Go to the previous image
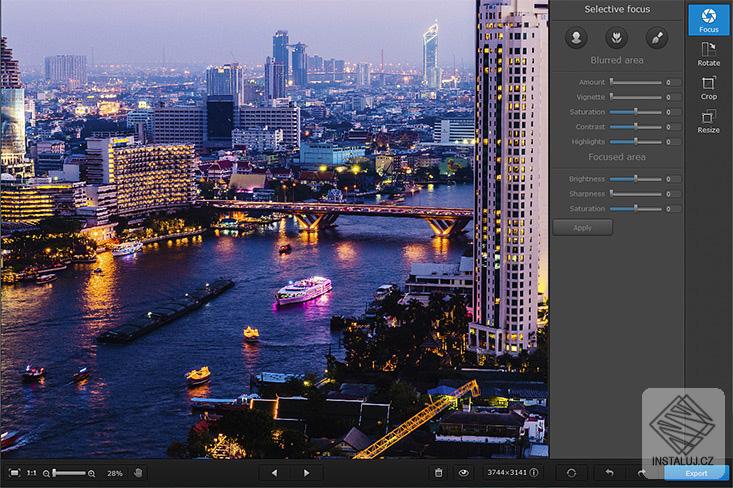The width and height of the screenshot is (733, 488). point(274,473)
